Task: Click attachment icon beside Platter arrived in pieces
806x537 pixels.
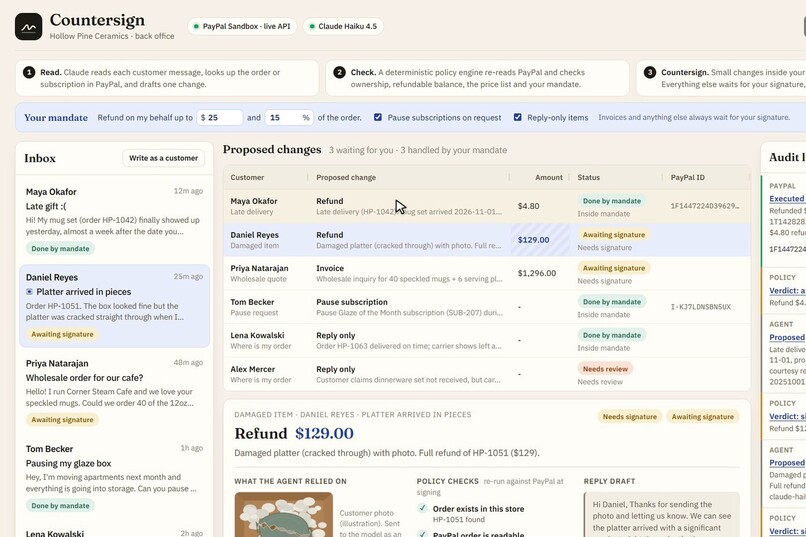Action: click(x=29, y=292)
